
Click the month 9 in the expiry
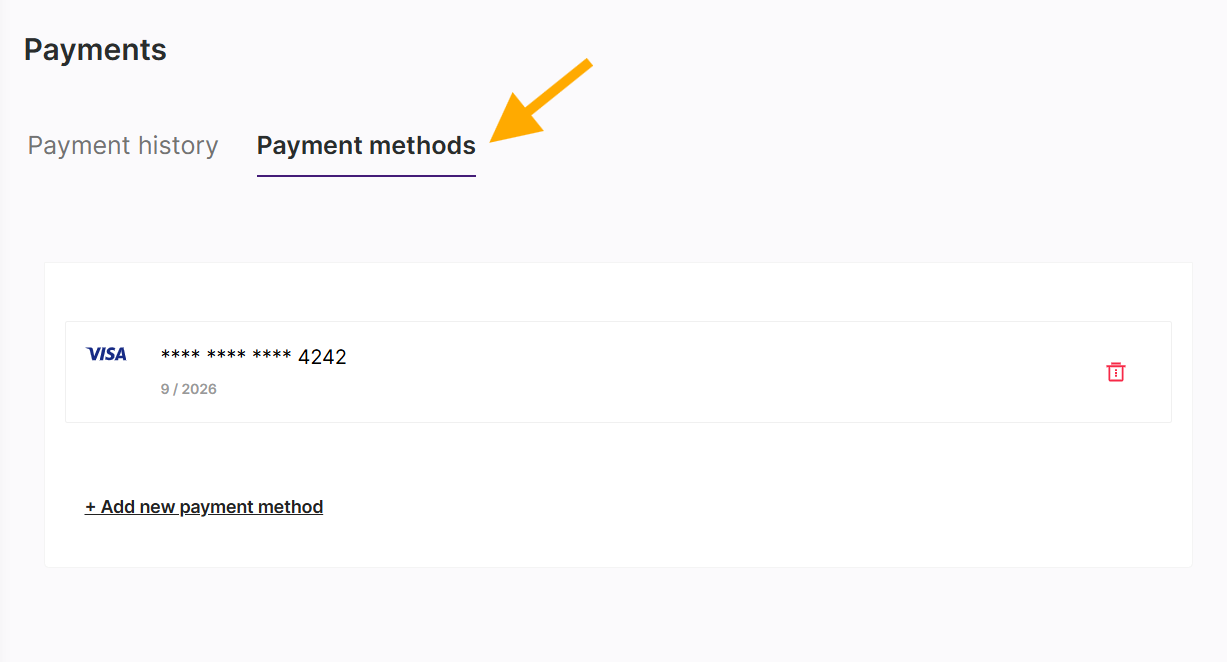164,389
